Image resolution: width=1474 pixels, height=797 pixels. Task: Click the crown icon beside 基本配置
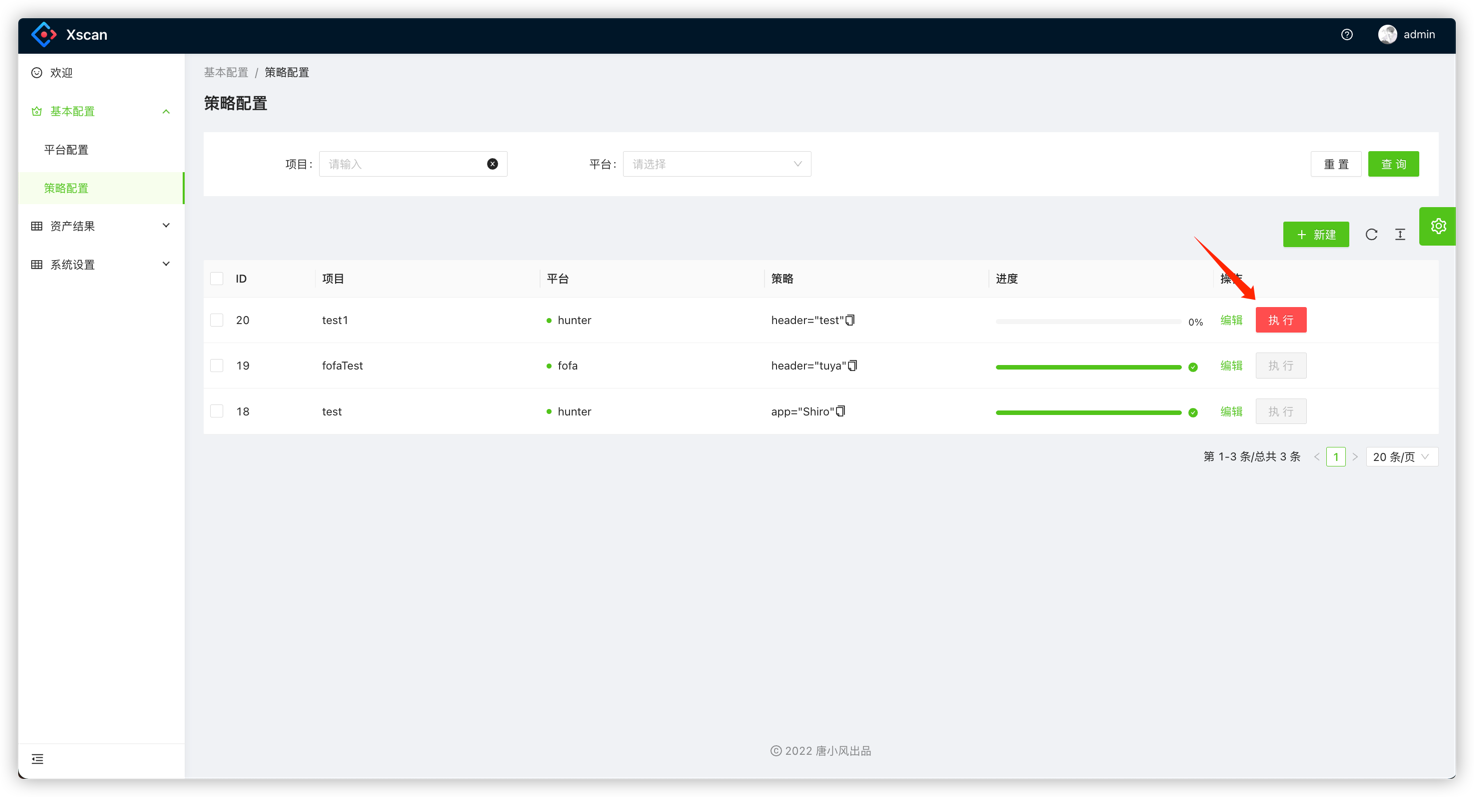click(37, 111)
